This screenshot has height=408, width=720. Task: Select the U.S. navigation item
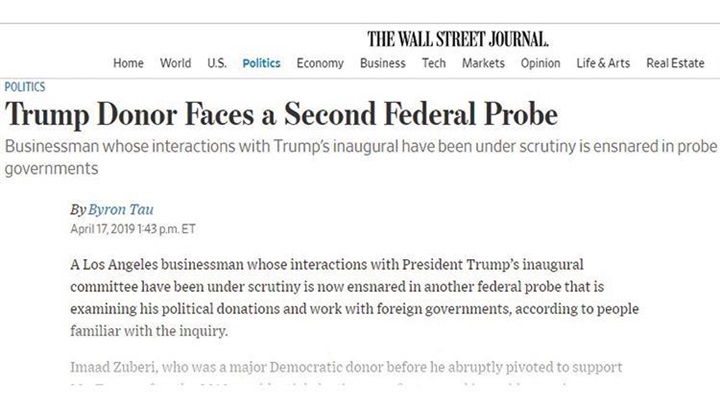click(x=217, y=63)
